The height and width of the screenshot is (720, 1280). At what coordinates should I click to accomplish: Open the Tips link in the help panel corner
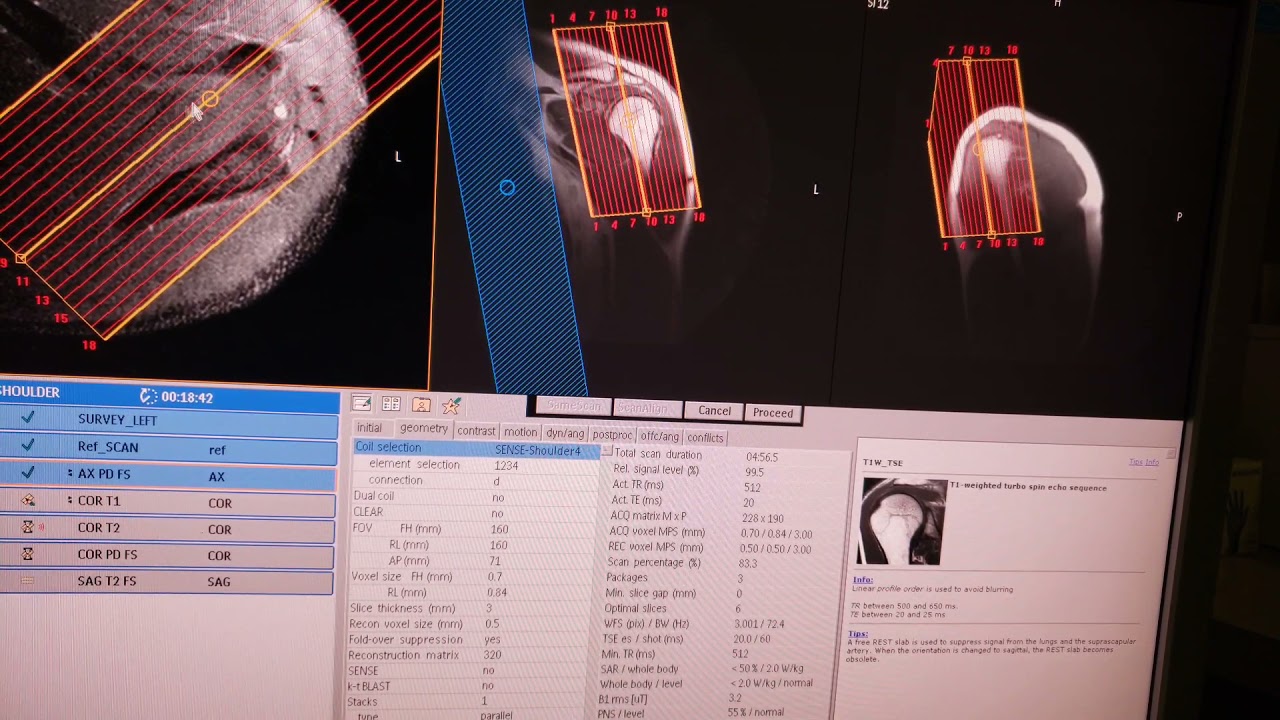pos(1136,462)
